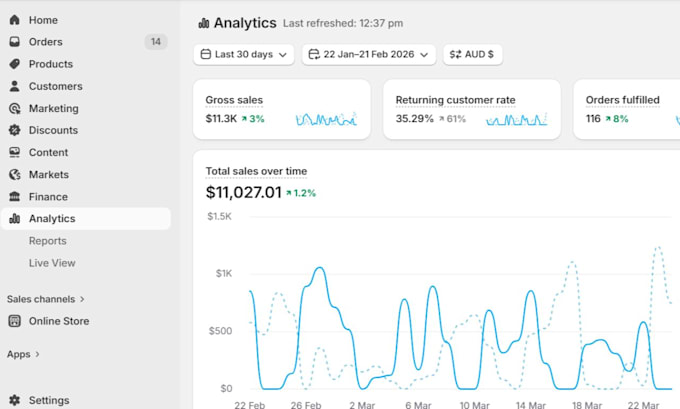Click Returning customer rate sparkline
The image size is (680, 409).
tap(517, 119)
